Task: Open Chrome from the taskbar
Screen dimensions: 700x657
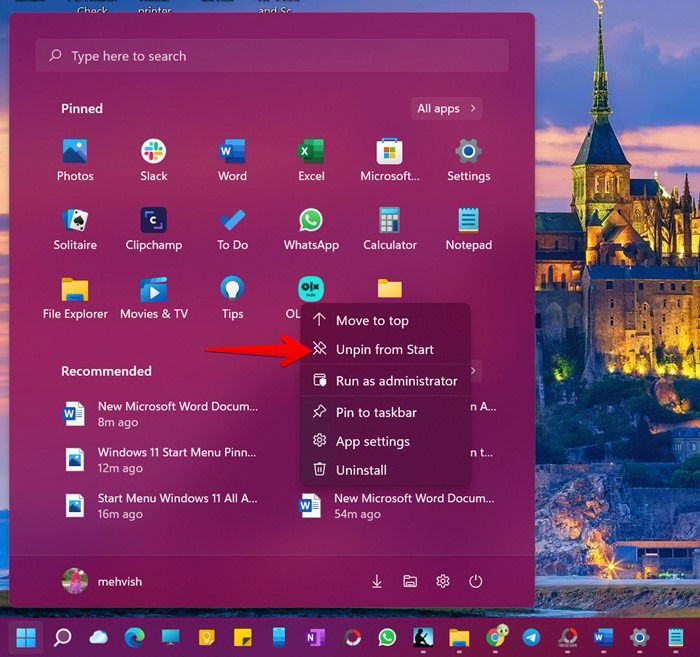Action: pos(496,636)
